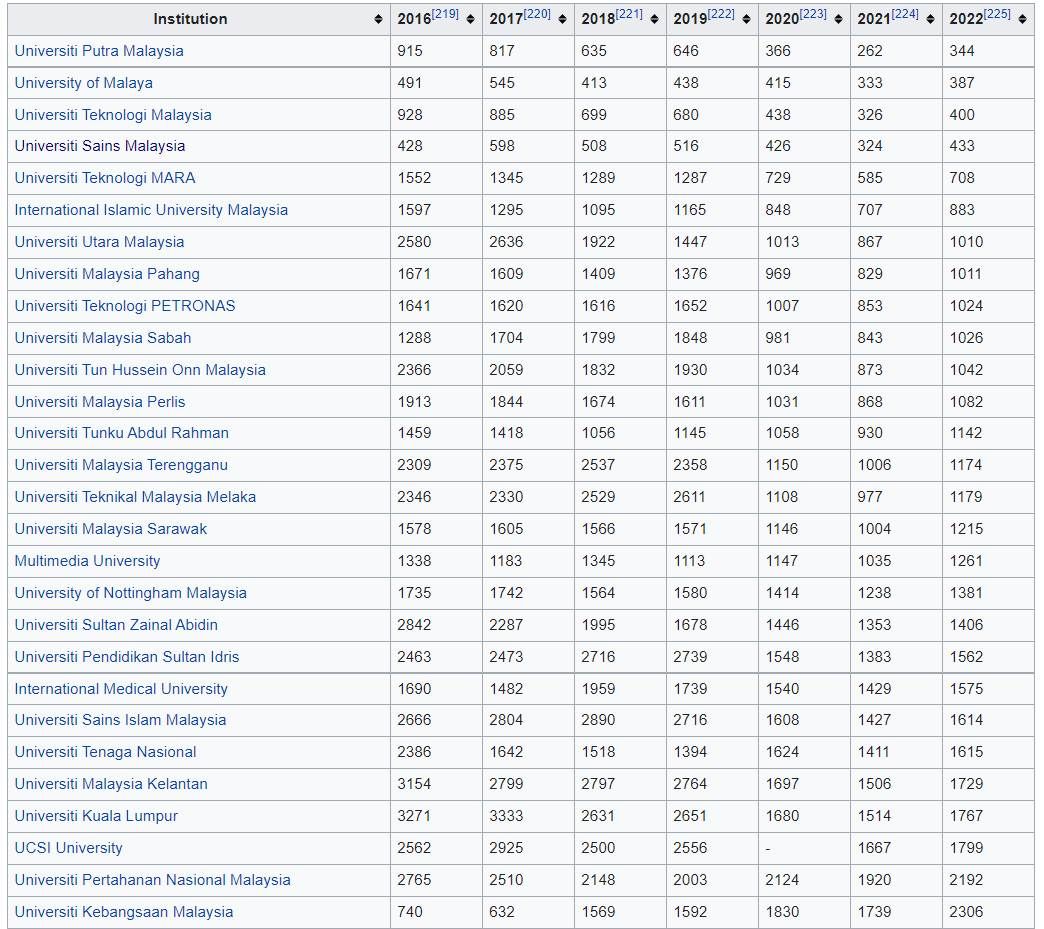Select 2019 value 1848 for Malaysia Sabah

click(690, 338)
